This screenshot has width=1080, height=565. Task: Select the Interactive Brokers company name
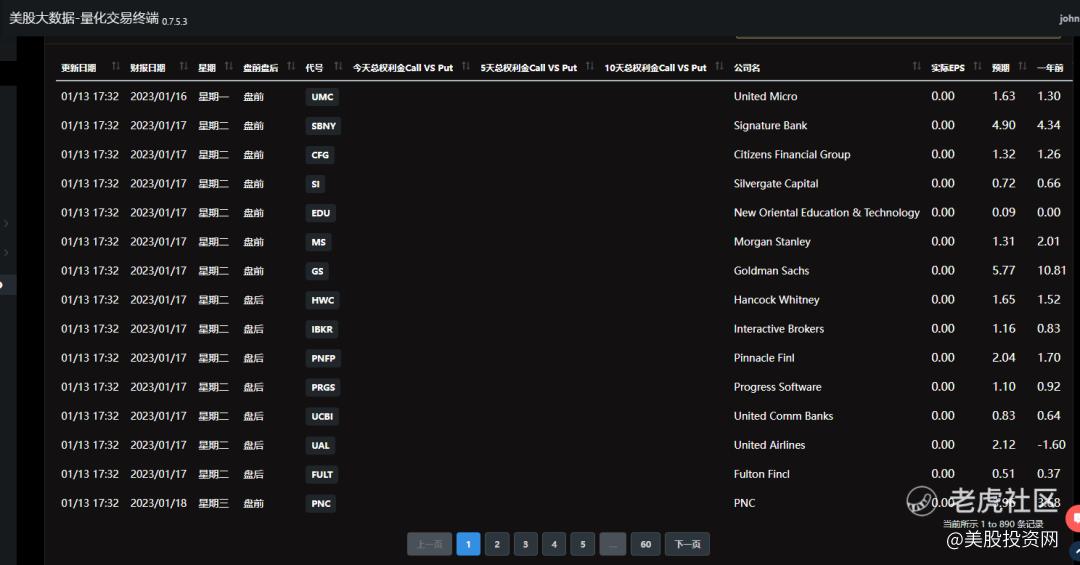779,329
